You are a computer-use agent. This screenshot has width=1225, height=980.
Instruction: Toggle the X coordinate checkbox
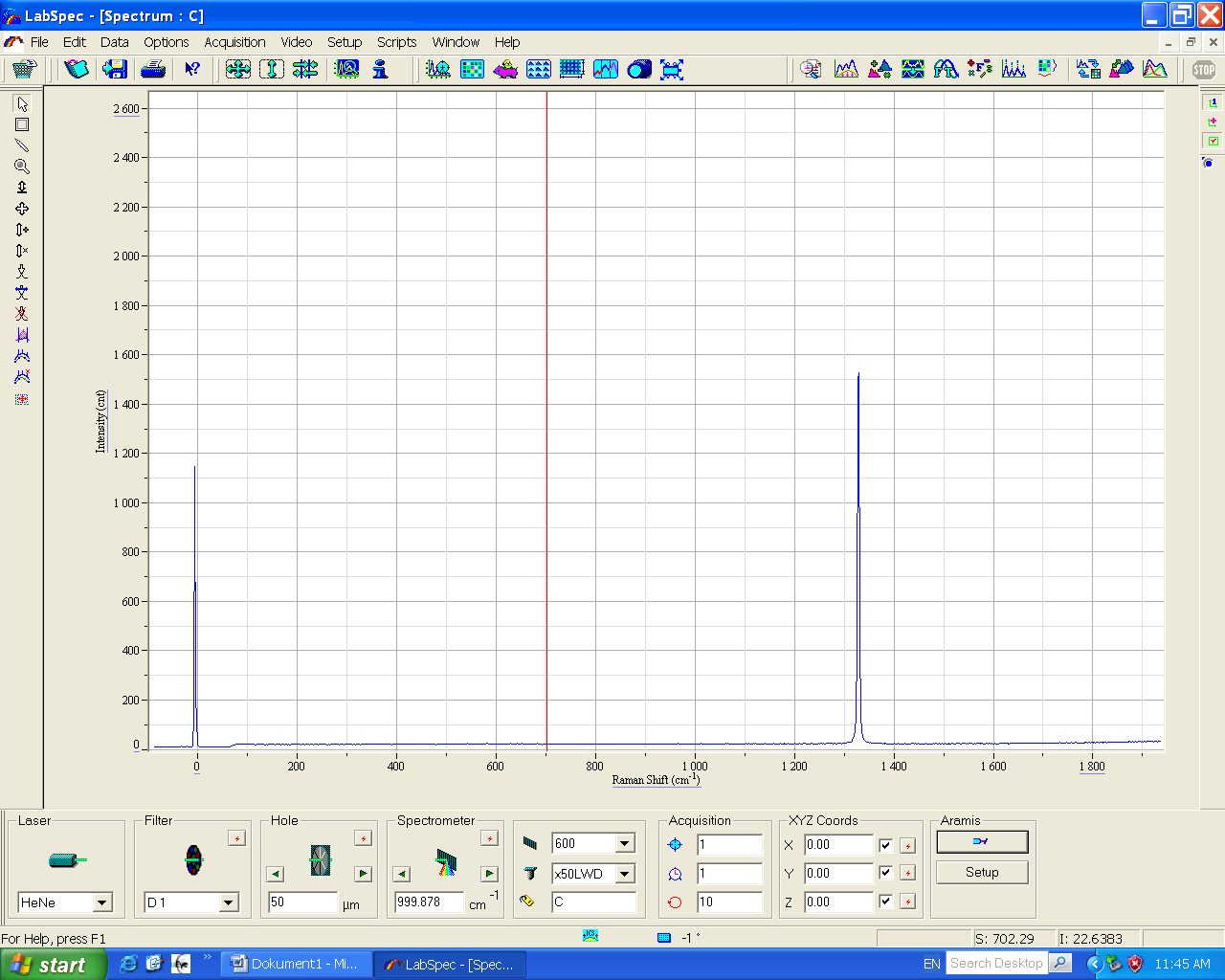pyautogui.click(x=886, y=845)
